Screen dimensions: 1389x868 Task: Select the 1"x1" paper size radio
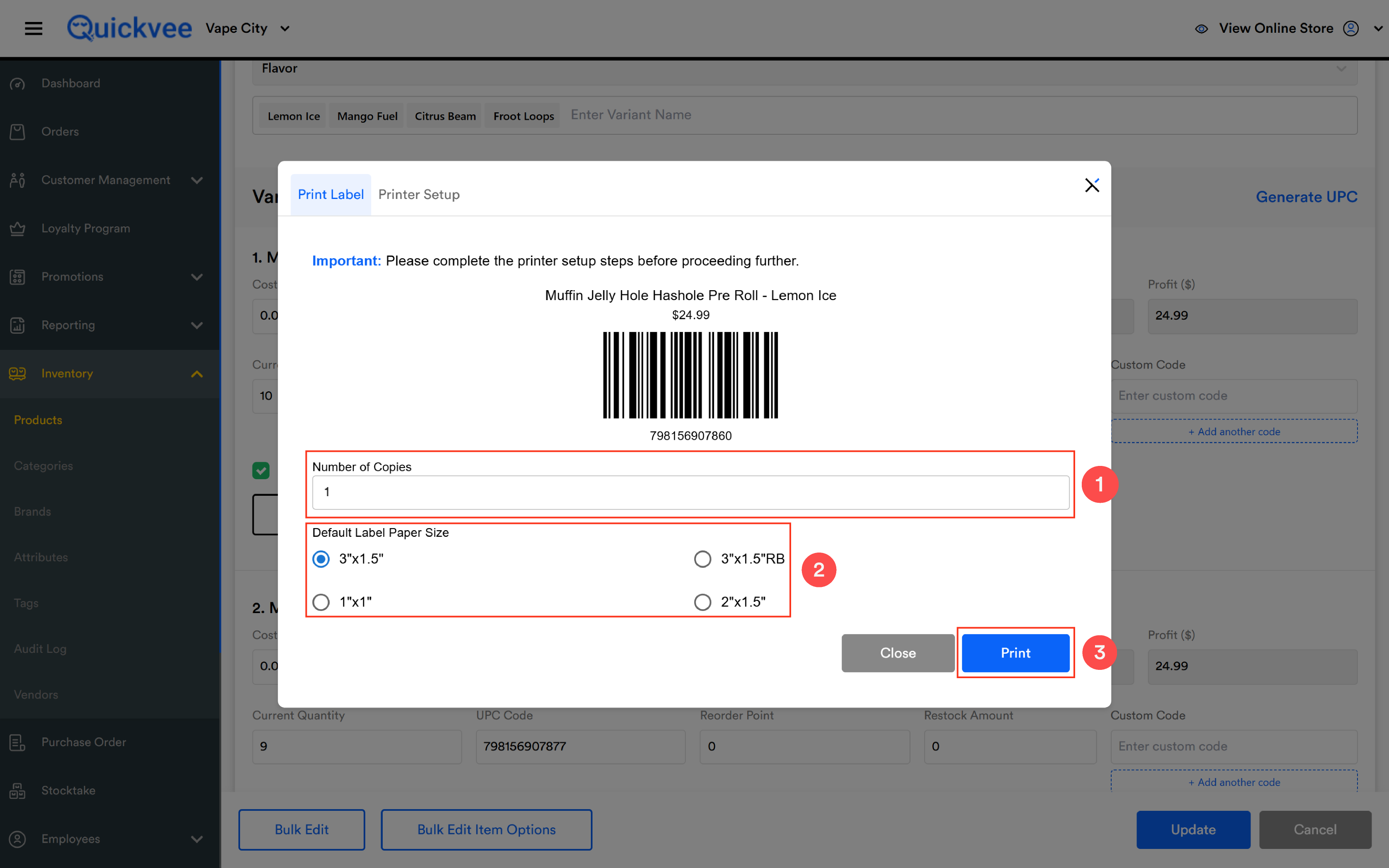(x=321, y=601)
